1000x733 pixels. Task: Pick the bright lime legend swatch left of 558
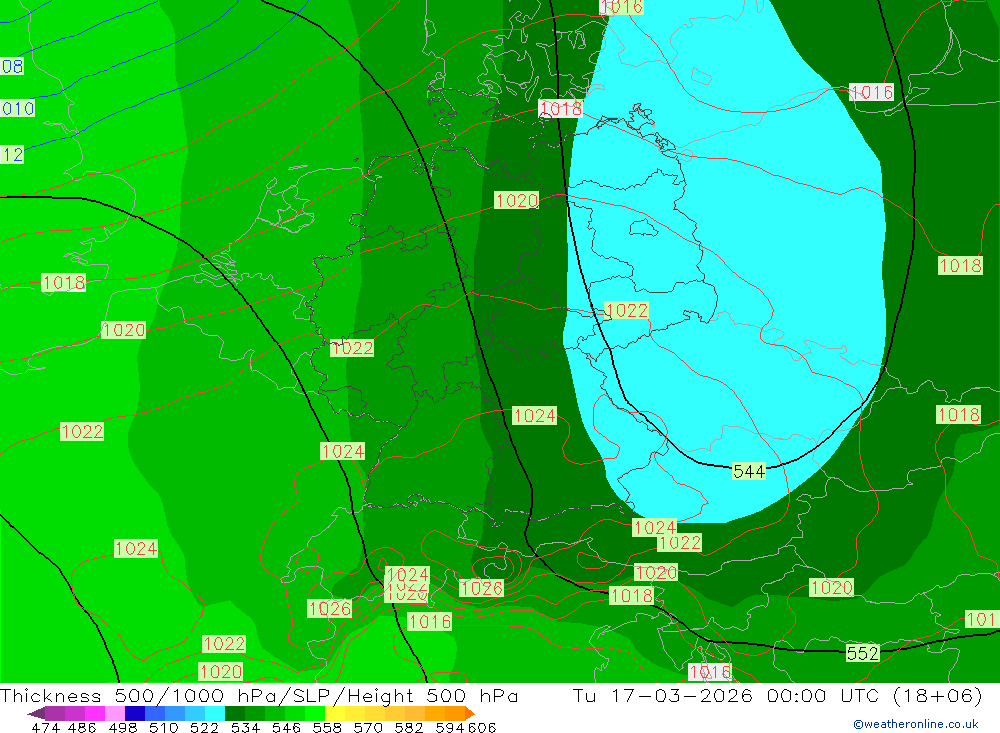point(315,713)
